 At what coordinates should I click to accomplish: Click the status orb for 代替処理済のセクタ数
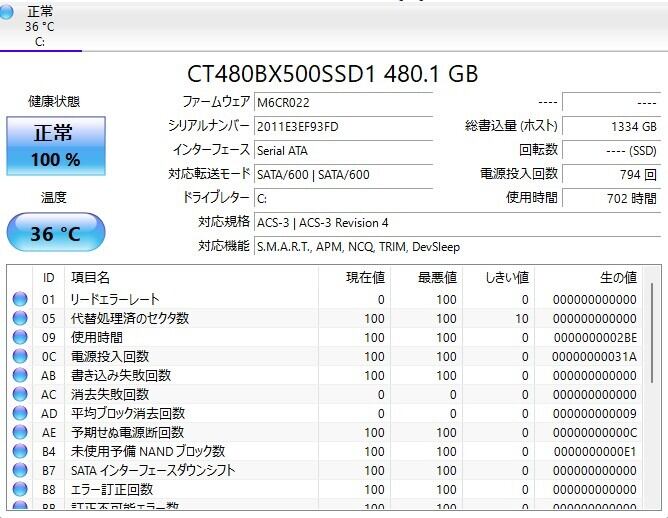[20, 319]
